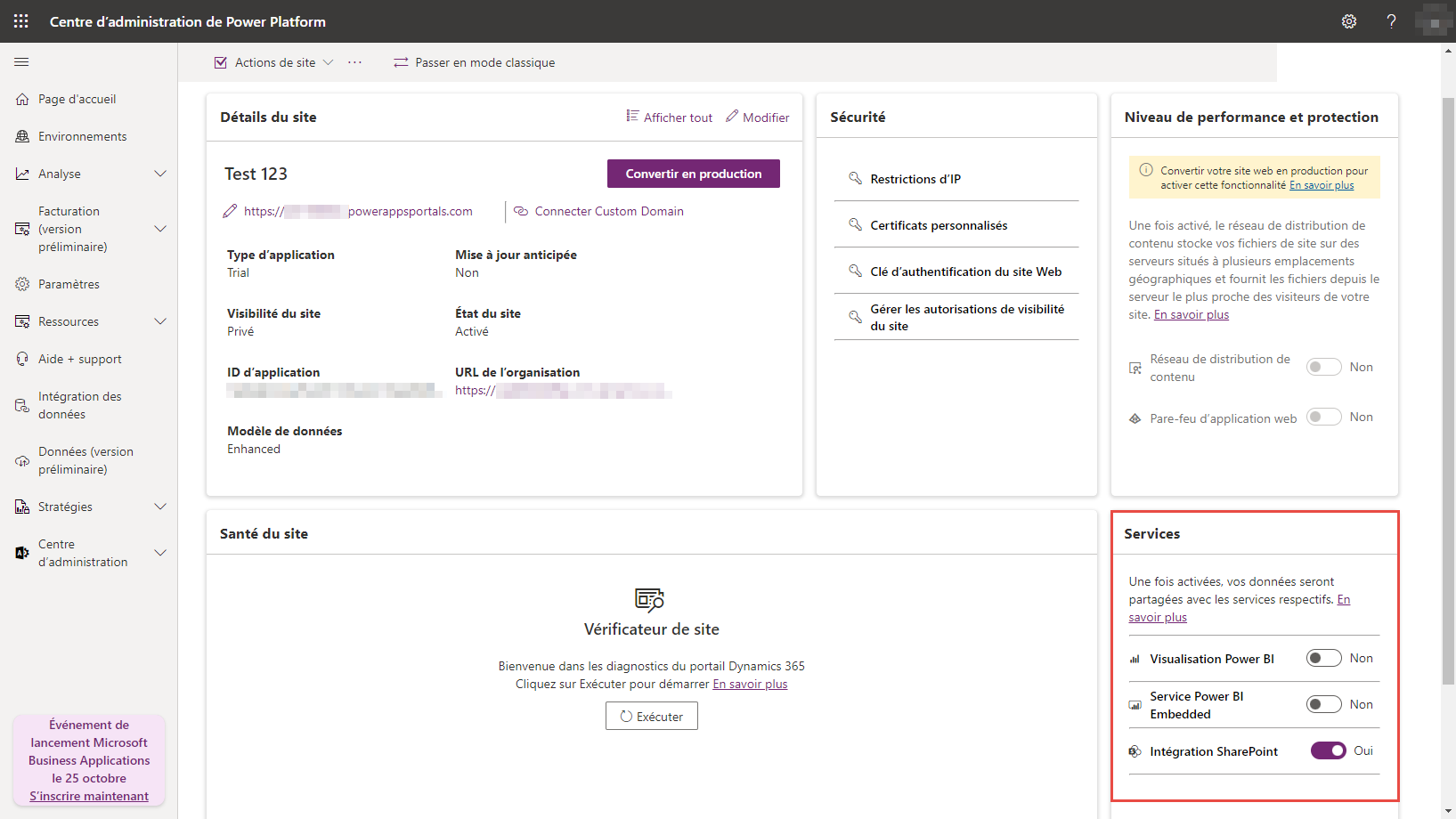Disable Intégration SharePoint toggle

tap(1329, 750)
